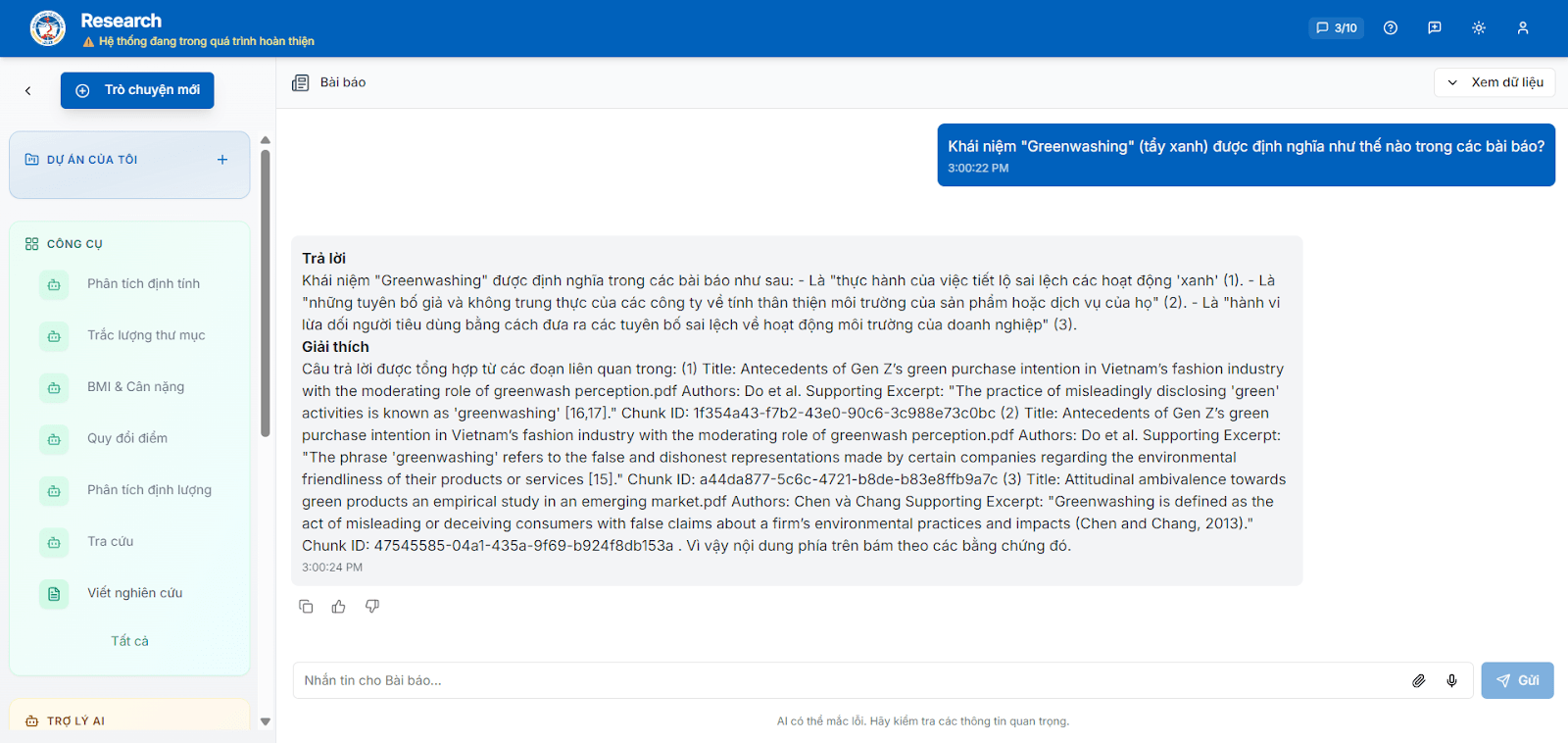Open the Xem dữ liệu dropdown
Screen dimensions: 1568x743
coord(1494,82)
